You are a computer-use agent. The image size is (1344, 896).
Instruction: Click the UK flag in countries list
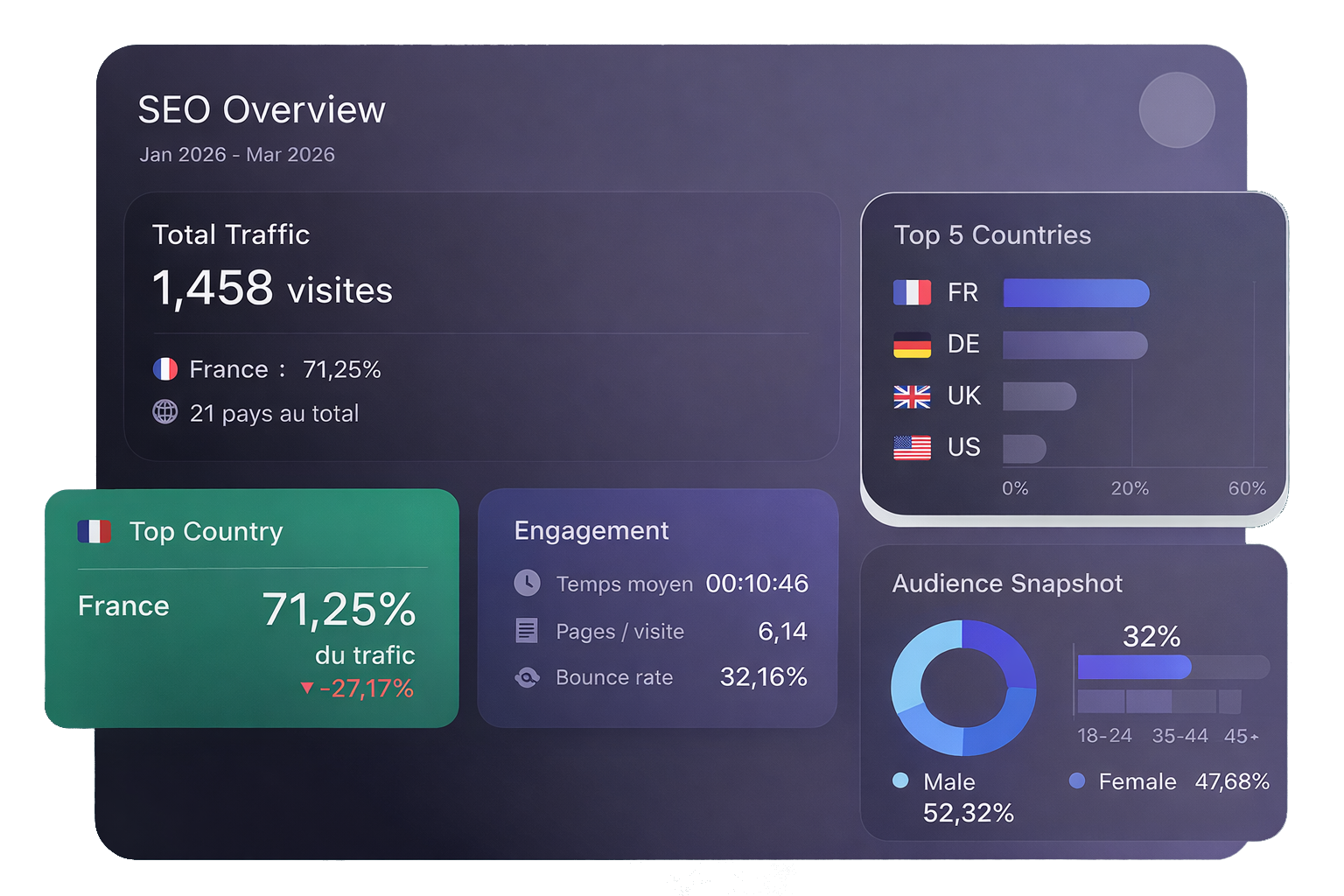click(x=912, y=396)
